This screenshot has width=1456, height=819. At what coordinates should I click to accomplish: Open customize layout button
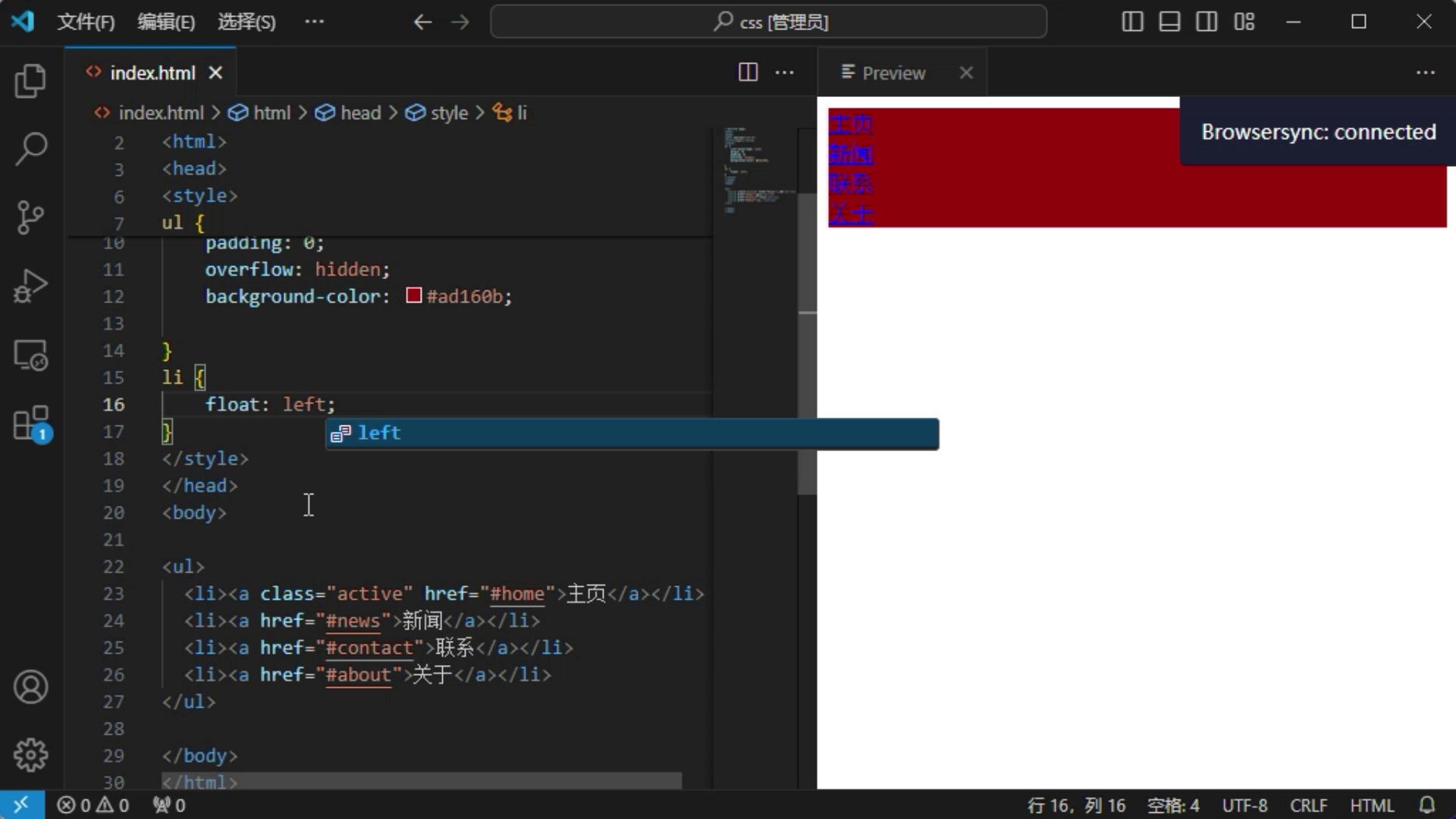point(1244,22)
